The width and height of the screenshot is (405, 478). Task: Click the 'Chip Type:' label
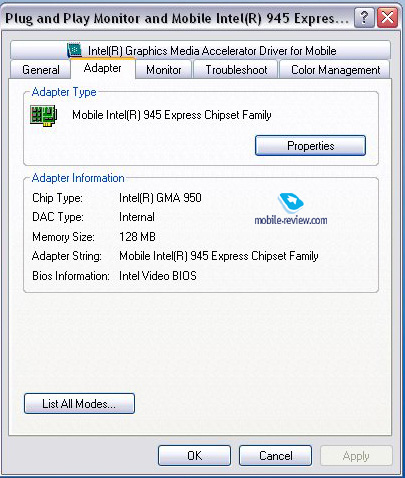[x=57, y=198]
